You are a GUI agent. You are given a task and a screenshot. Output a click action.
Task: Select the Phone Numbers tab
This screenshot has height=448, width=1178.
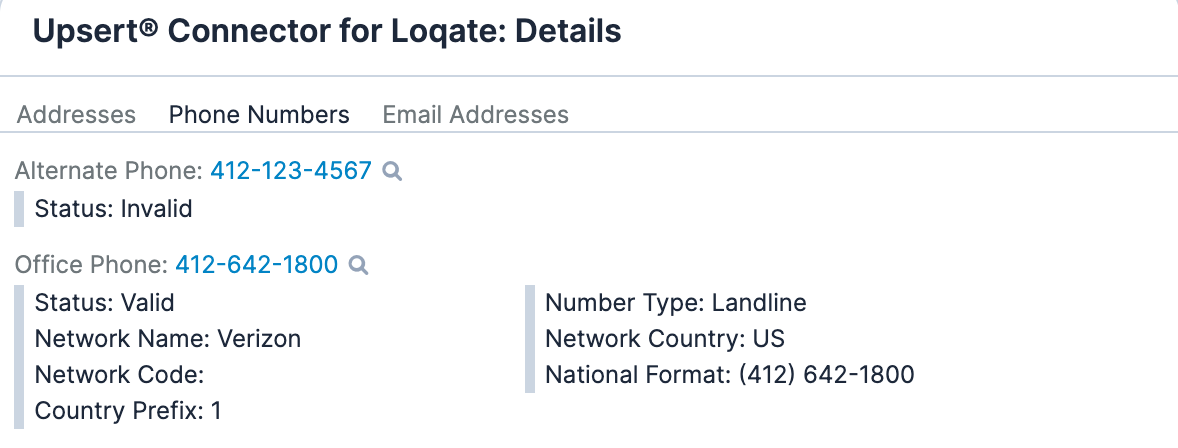point(259,115)
